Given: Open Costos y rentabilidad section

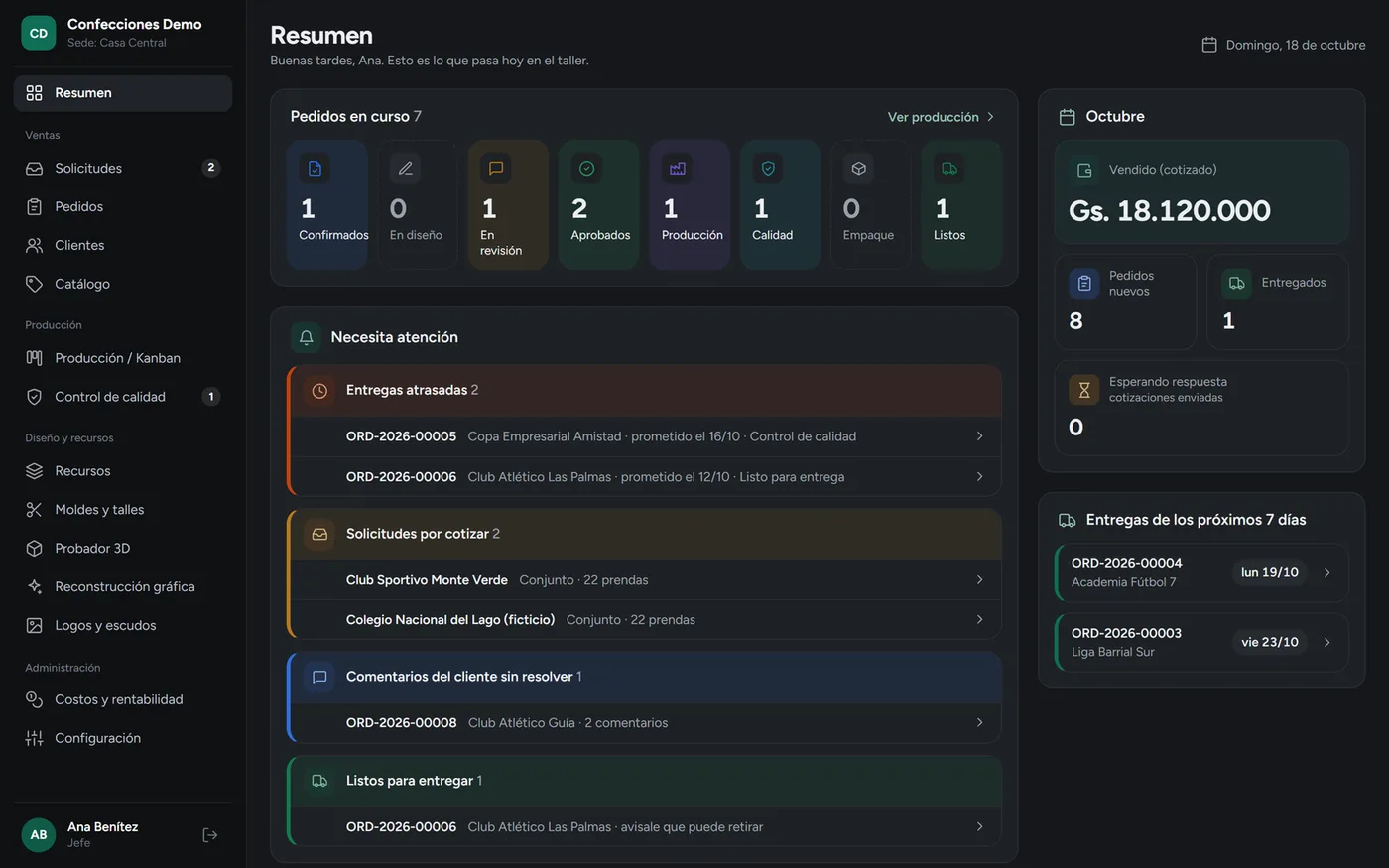Looking at the screenshot, I should tap(123, 699).
